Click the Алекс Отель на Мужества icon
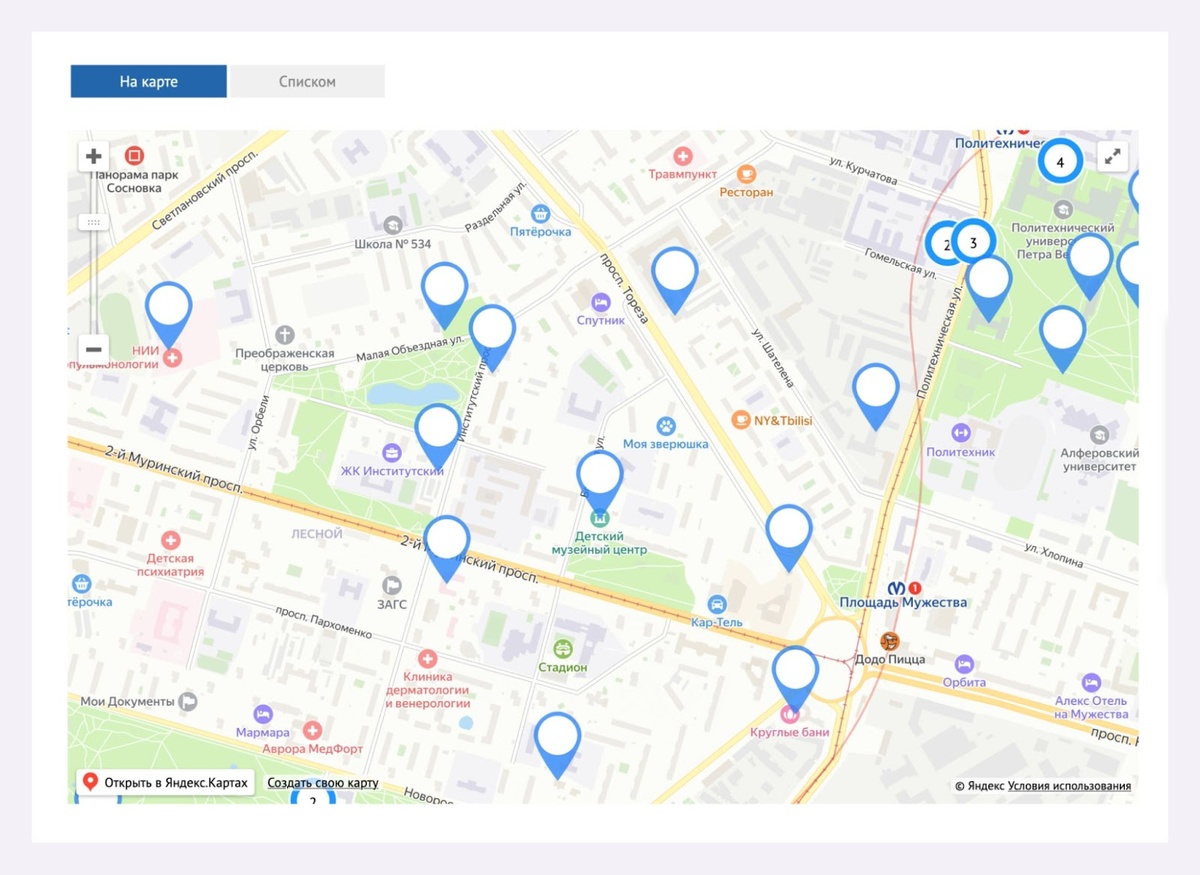Screen dimensions: 1200x875 pos(1091,683)
